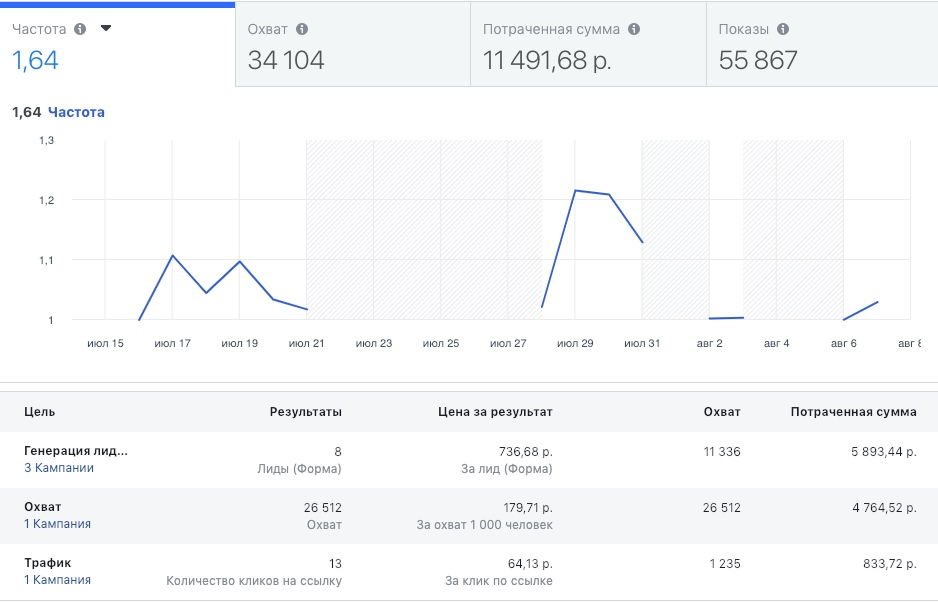Viewport: 938px width, 603px height.
Task: Click the Генерация лид... row title
Action: click(76, 451)
